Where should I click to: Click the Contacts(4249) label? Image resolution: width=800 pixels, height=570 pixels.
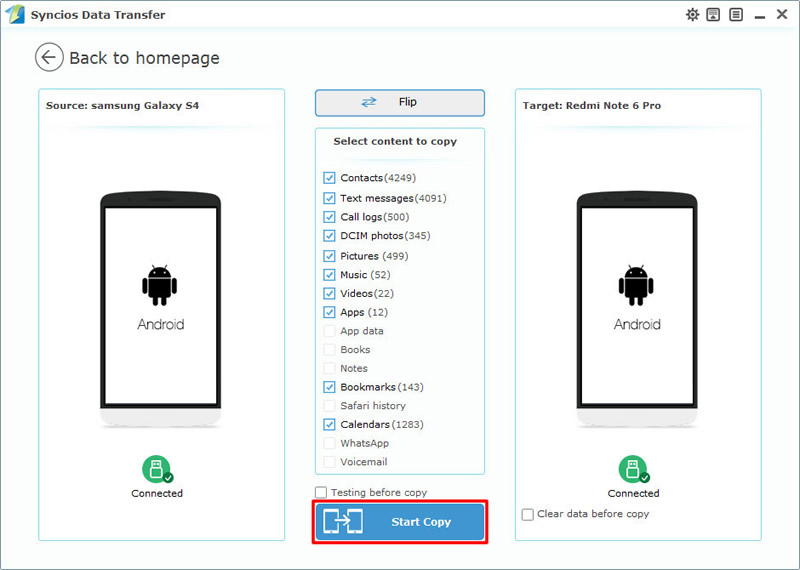coord(378,178)
